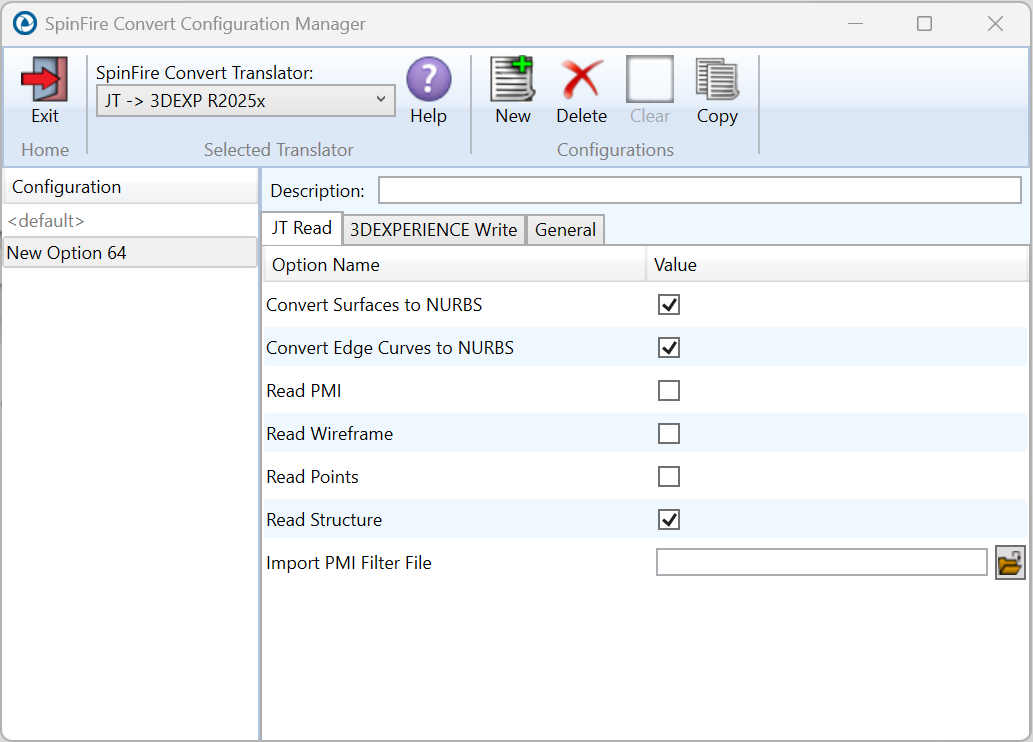Close the Configuration Manager window
This screenshot has width=1033, height=742.
[x=995, y=24]
